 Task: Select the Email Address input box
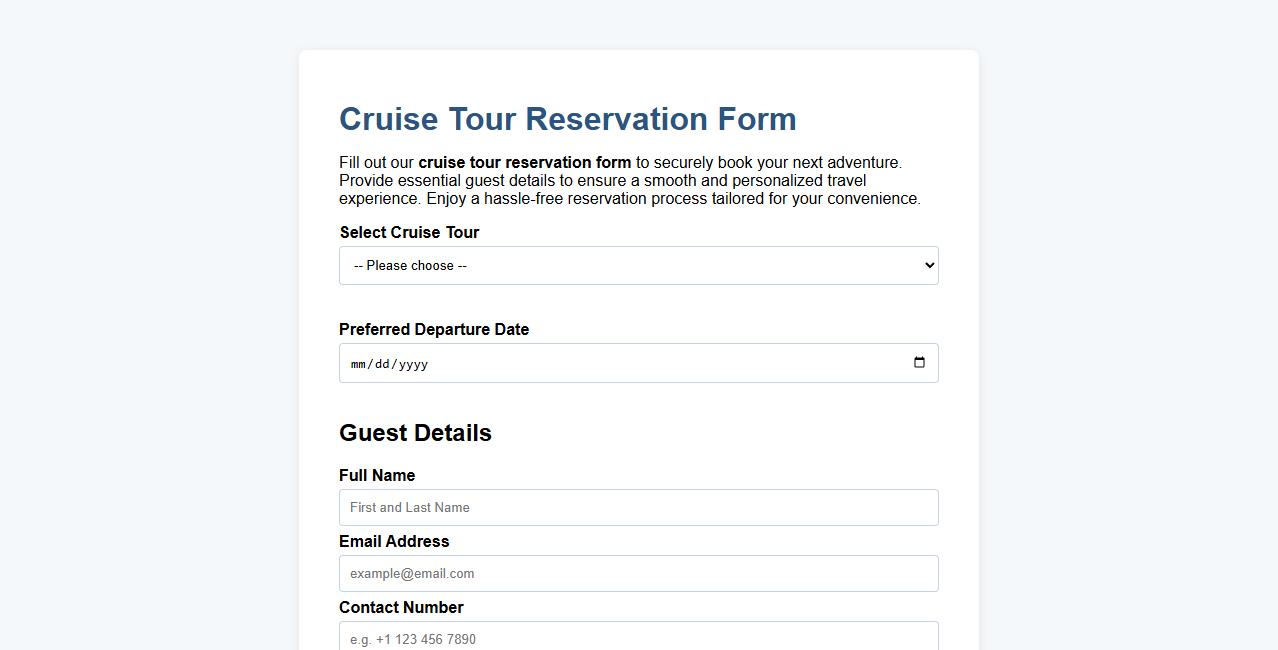[639, 573]
